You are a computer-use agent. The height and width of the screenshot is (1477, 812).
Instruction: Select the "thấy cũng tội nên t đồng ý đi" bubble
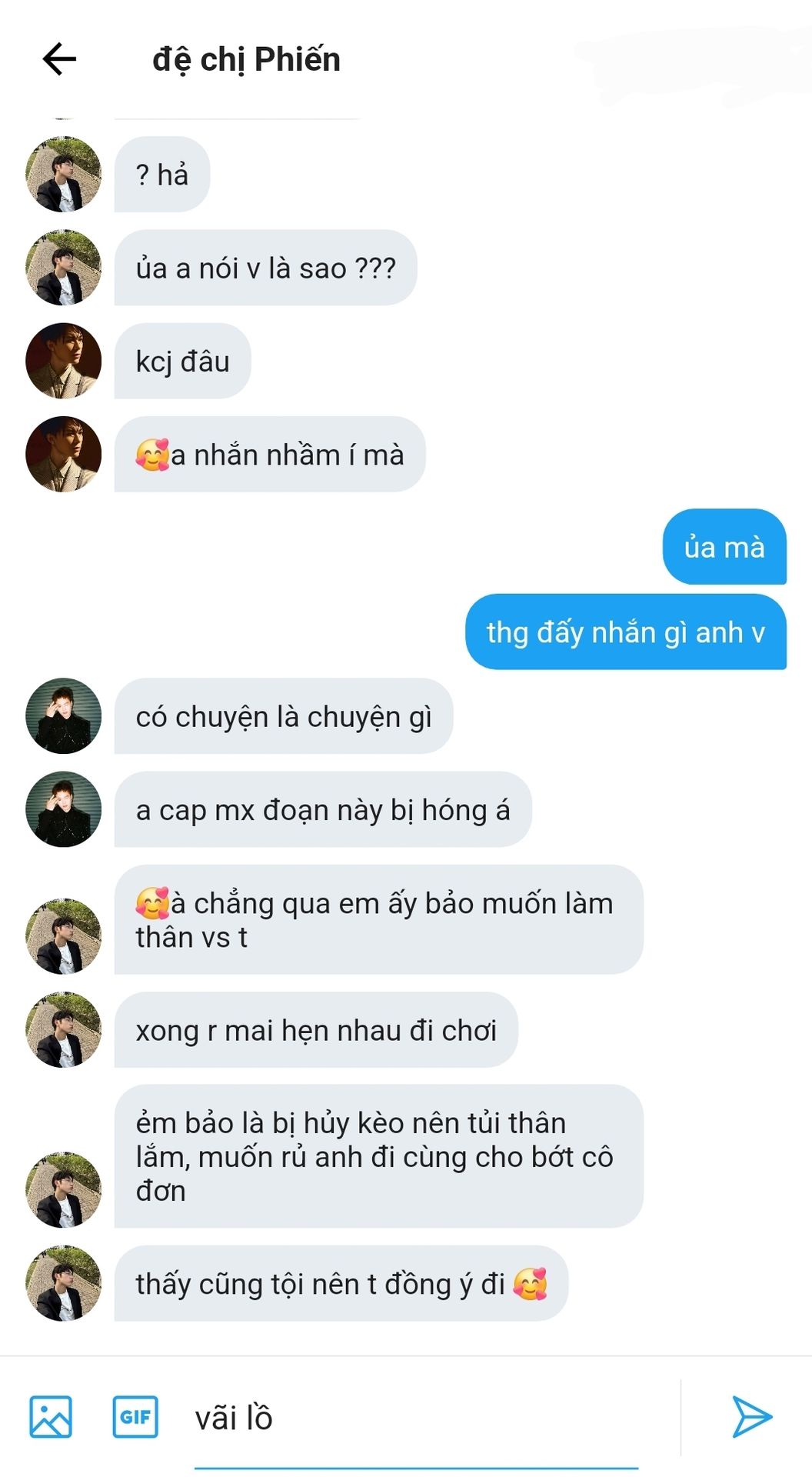[x=341, y=1284]
